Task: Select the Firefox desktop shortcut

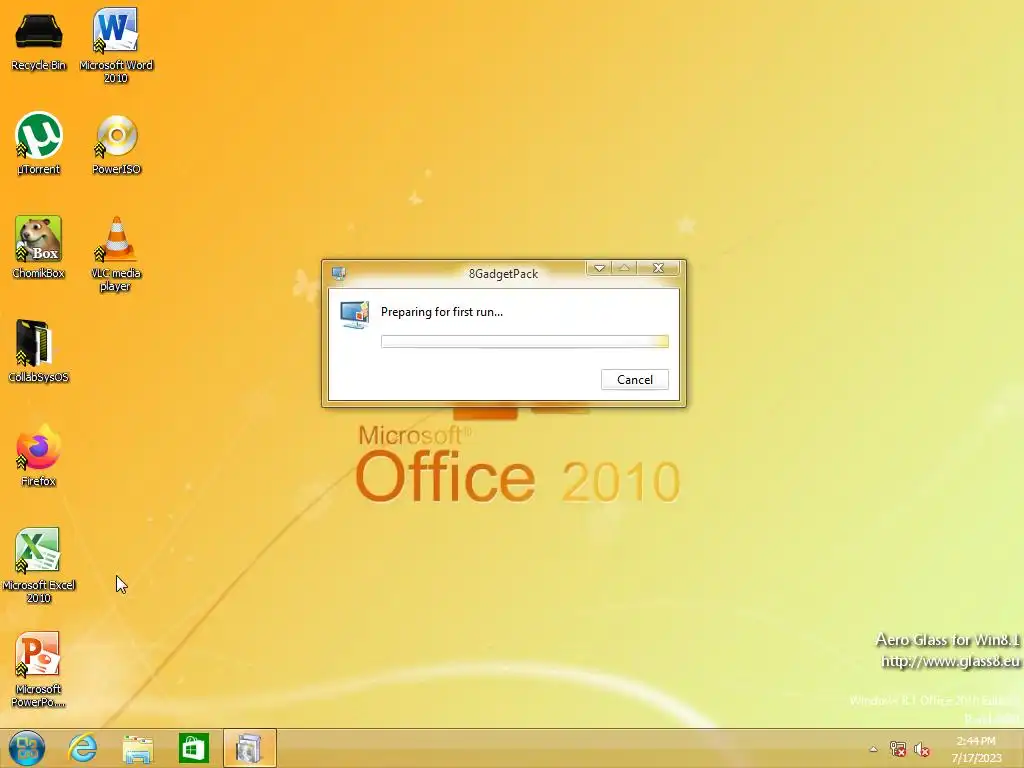Action: 39,456
